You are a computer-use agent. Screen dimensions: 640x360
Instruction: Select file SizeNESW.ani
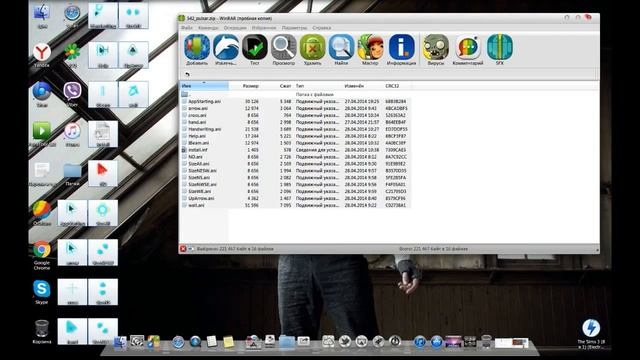pos(296,171)
